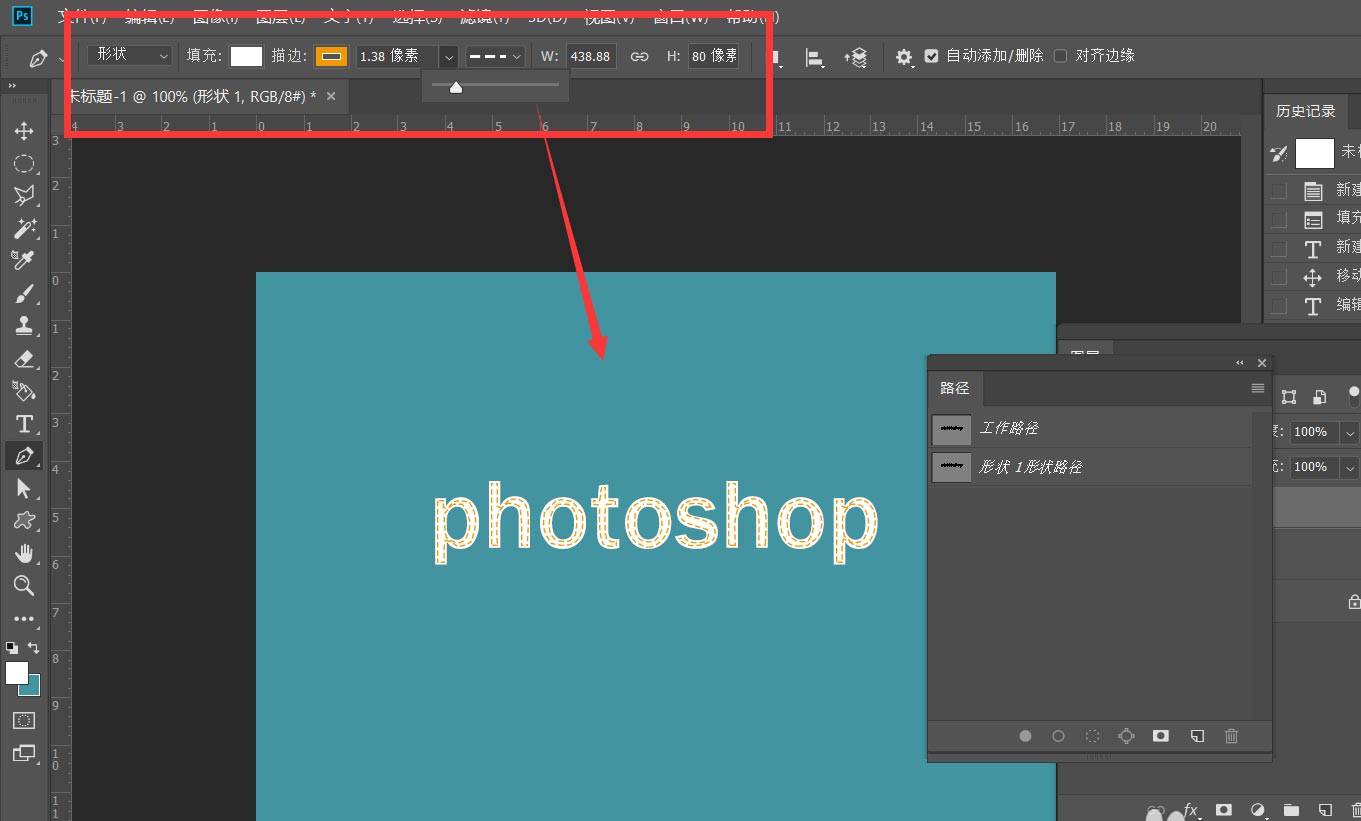Select the Hand tool
1361x821 pixels.
click(24, 553)
